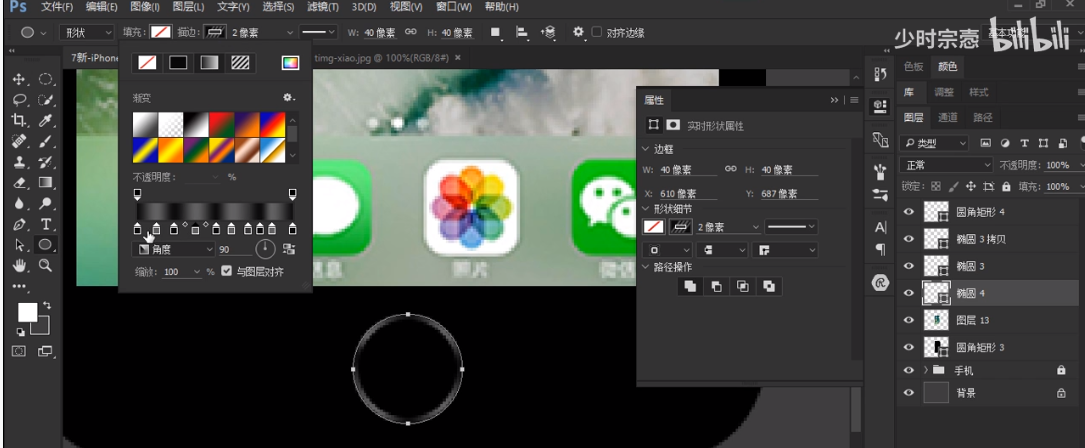The width and height of the screenshot is (1085, 448).
Task: Filter layers by type layer icon
Action: (x=1025, y=143)
